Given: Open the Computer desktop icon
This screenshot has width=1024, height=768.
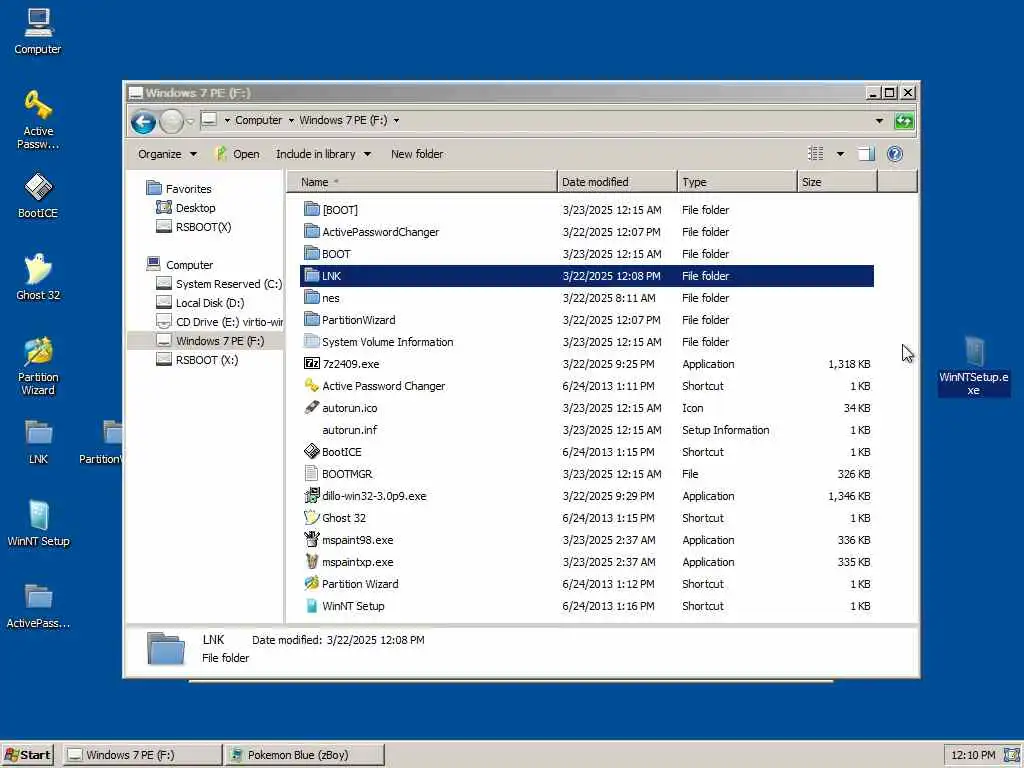Looking at the screenshot, I should click(x=38, y=31).
